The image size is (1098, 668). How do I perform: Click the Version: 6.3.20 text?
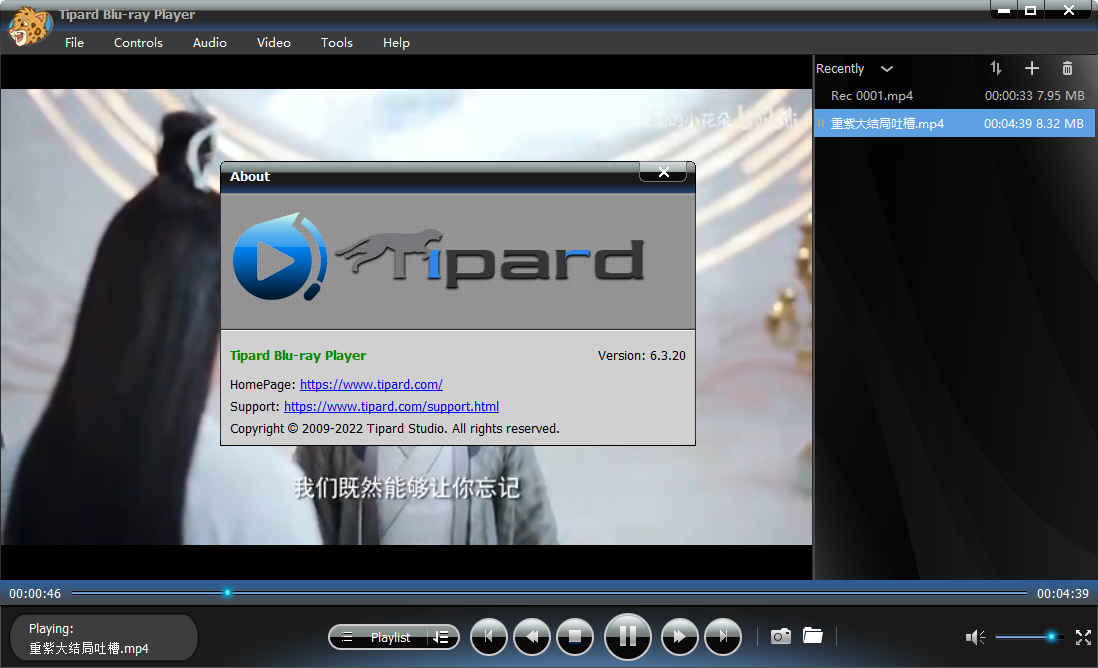click(x=641, y=356)
